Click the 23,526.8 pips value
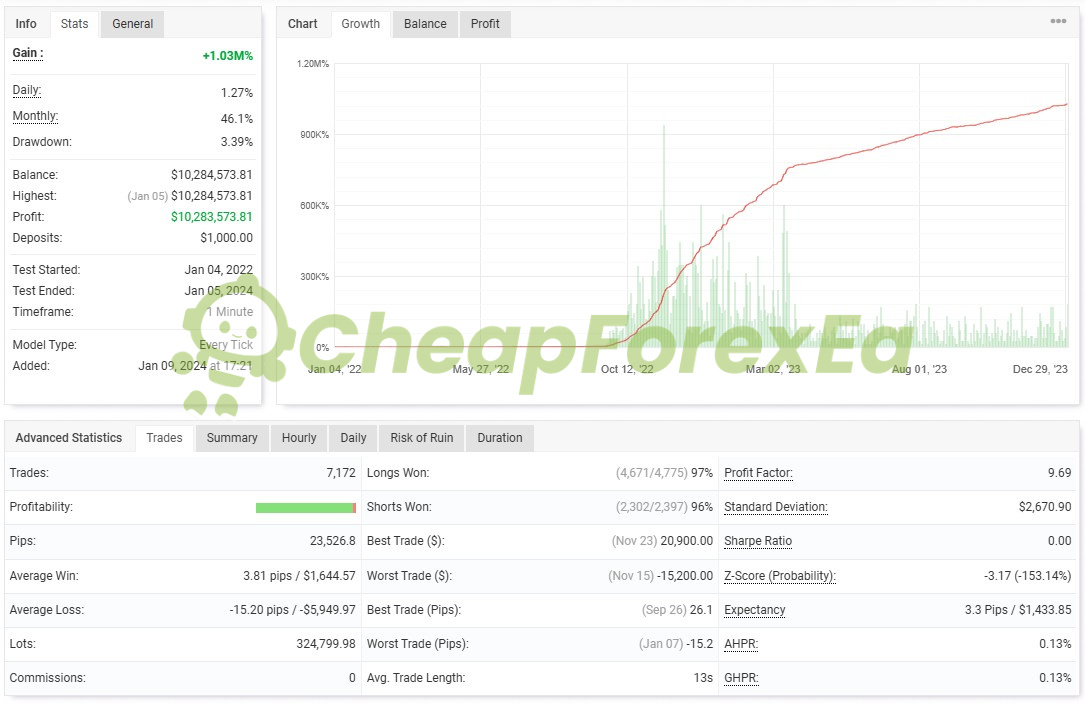The image size is (1085, 705). [x=333, y=541]
